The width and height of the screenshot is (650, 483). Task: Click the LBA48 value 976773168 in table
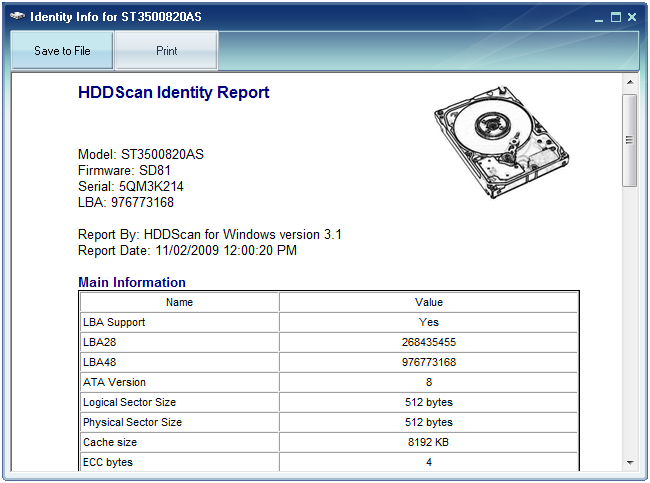429,362
